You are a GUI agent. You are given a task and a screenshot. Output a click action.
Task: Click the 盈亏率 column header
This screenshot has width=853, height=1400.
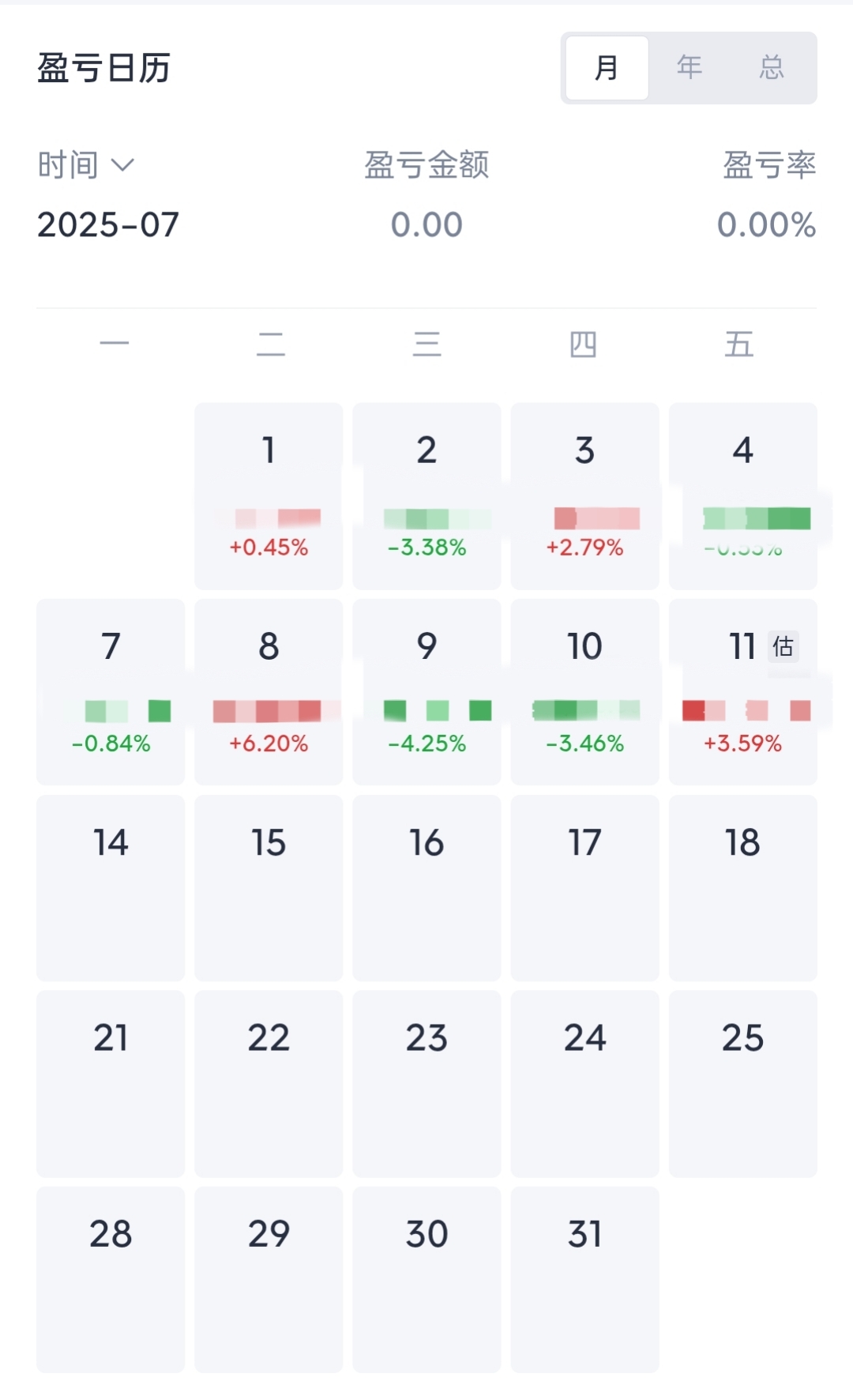(x=769, y=165)
